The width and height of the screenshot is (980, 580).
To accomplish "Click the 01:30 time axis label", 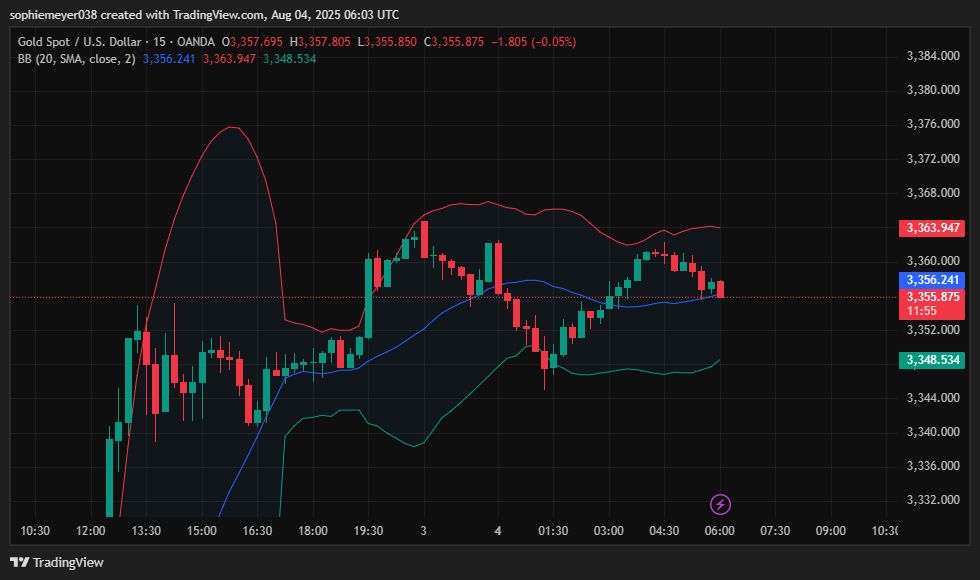I will point(553,531).
